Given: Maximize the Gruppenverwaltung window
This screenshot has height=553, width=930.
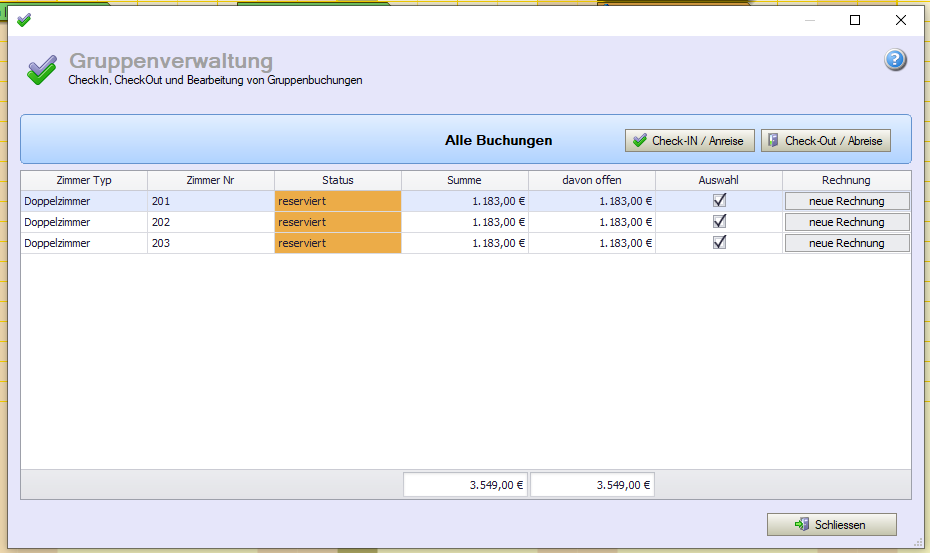Looking at the screenshot, I should [x=854, y=20].
